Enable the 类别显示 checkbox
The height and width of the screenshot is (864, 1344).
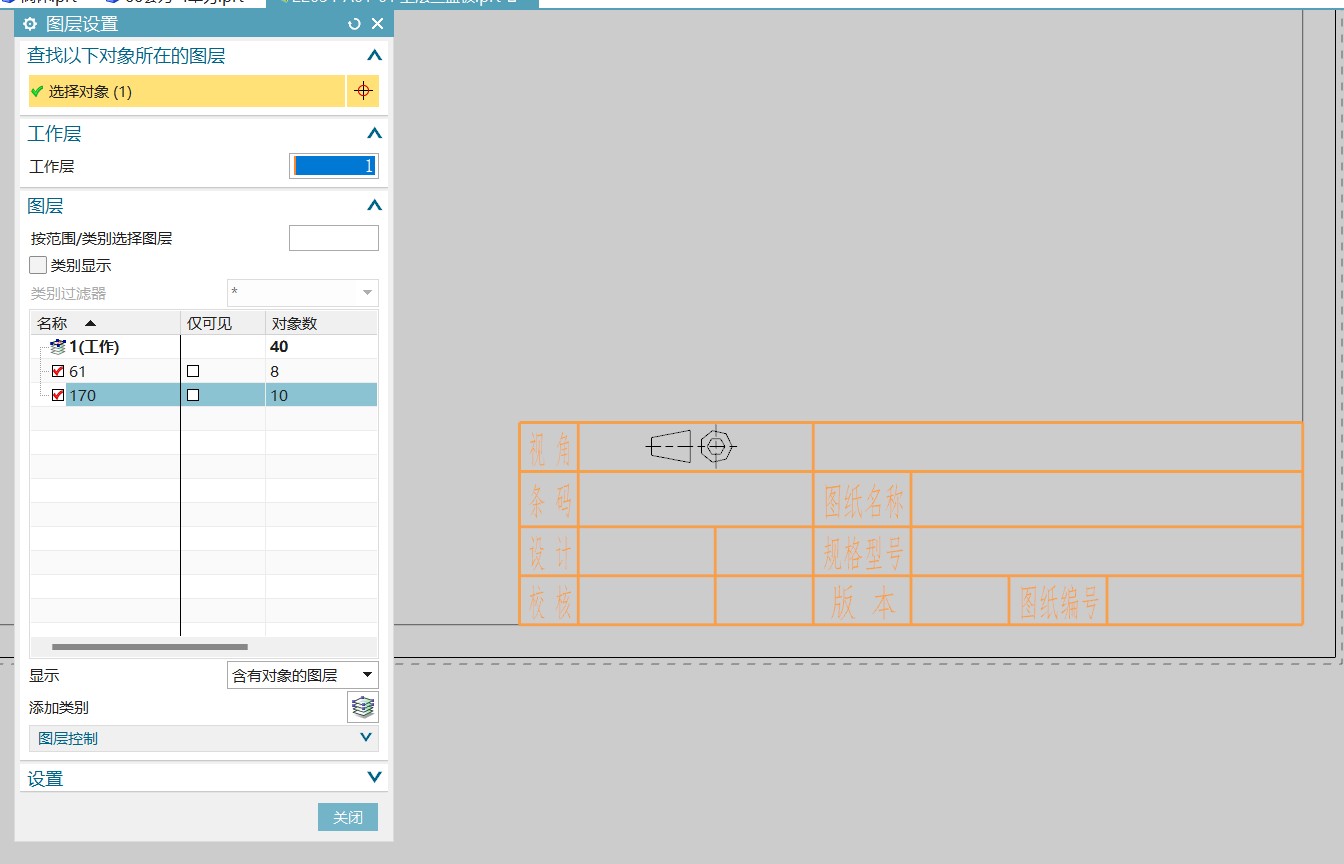pos(38,265)
